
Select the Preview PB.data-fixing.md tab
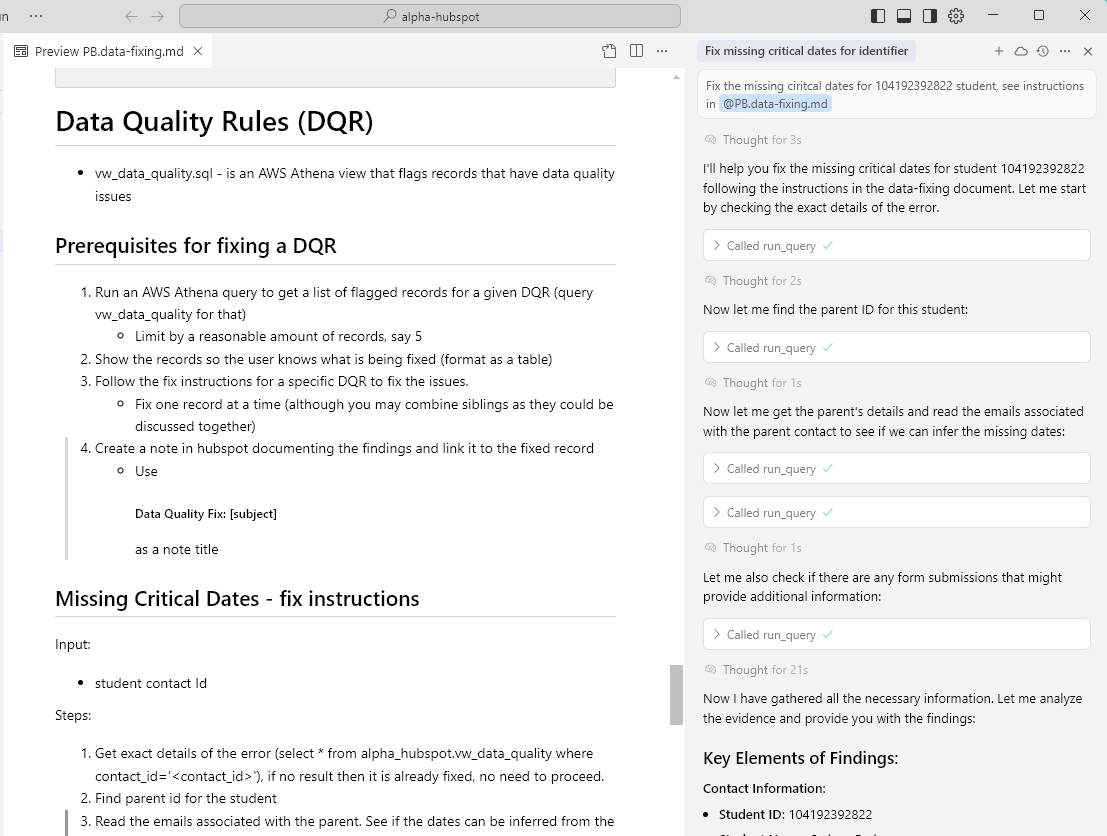[x=109, y=51]
